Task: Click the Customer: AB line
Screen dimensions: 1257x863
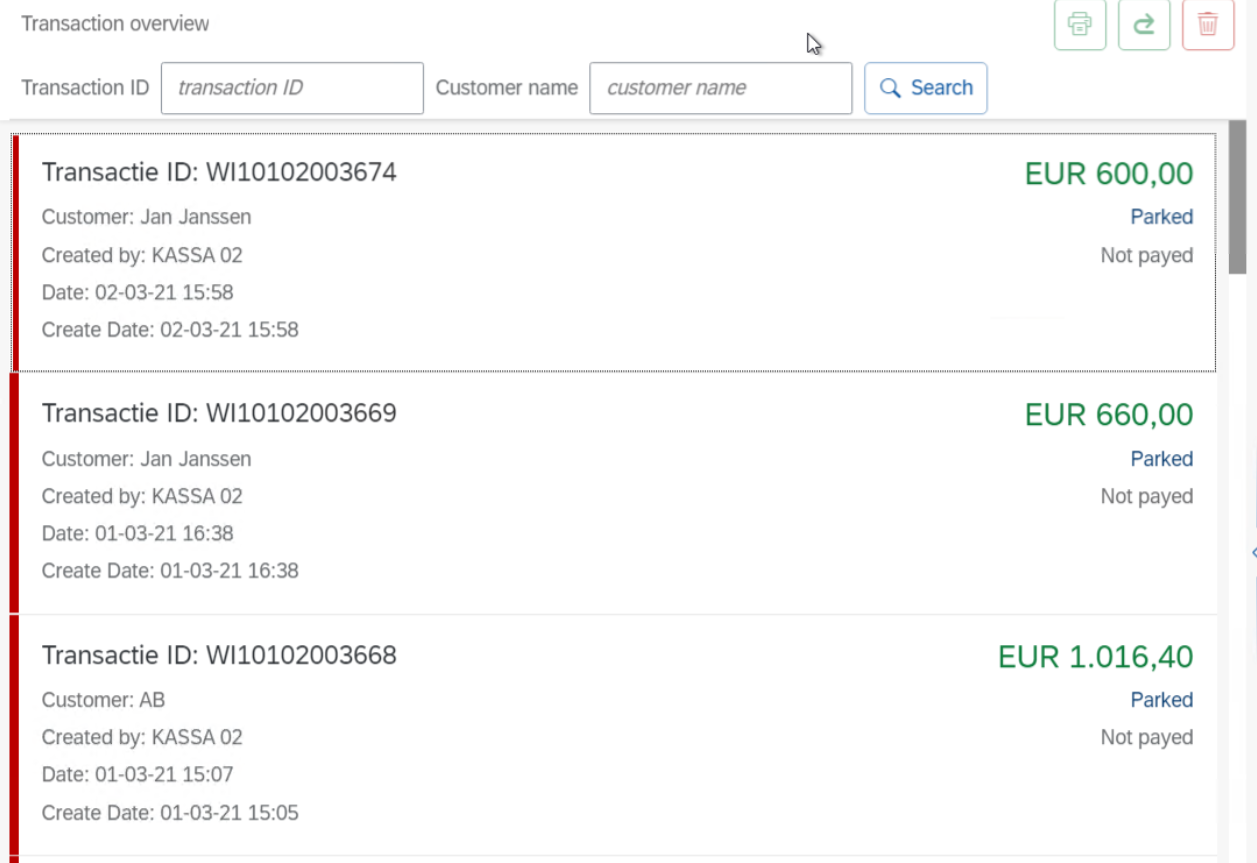Action: click(x=103, y=700)
